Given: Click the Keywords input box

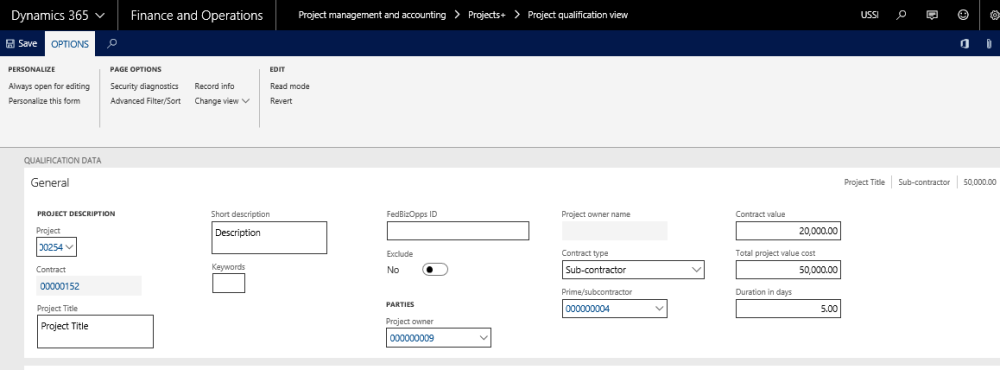Looking at the screenshot, I should point(228,283).
